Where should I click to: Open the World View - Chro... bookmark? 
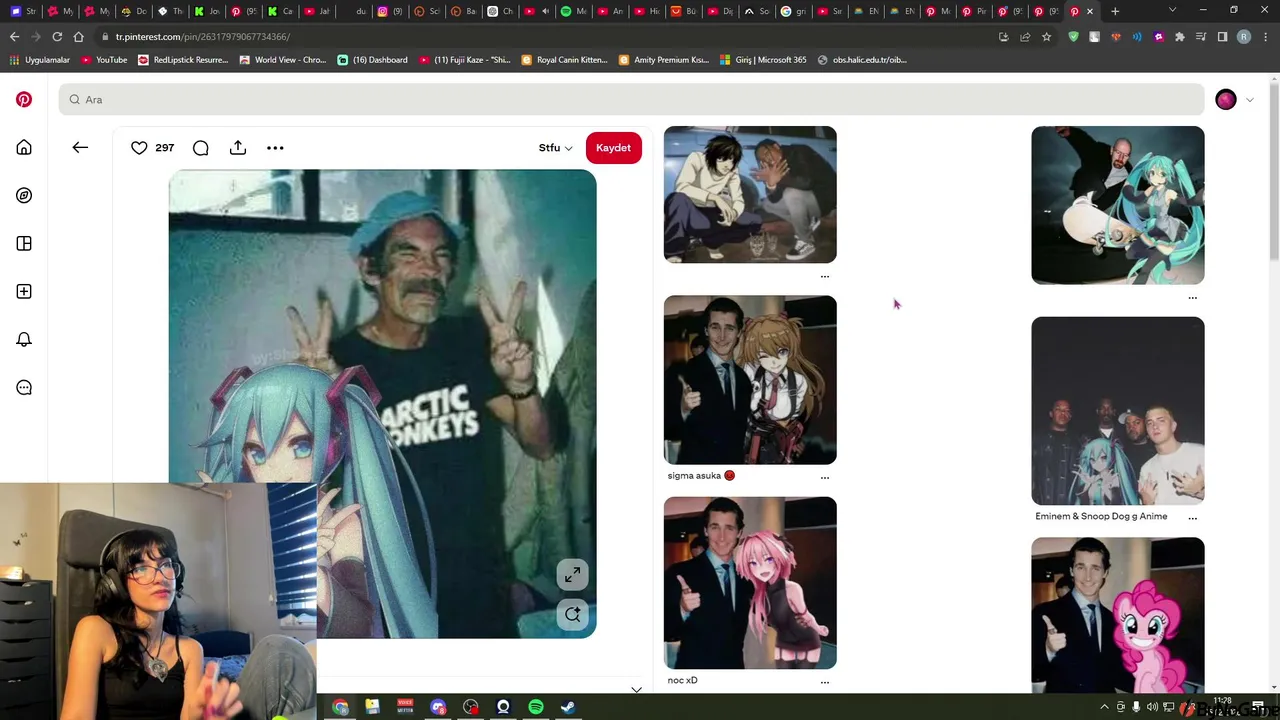pyautogui.click(x=283, y=60)
